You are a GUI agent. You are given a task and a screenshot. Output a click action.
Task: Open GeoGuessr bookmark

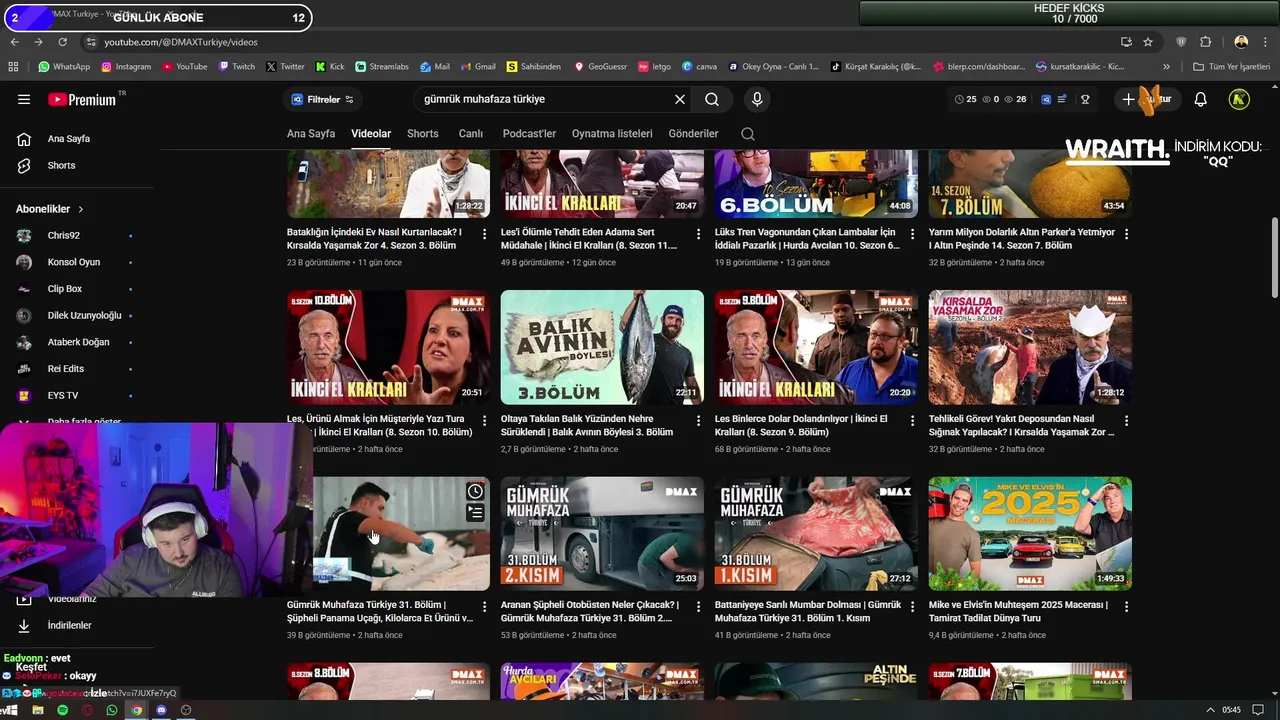[x=600, y=67]
